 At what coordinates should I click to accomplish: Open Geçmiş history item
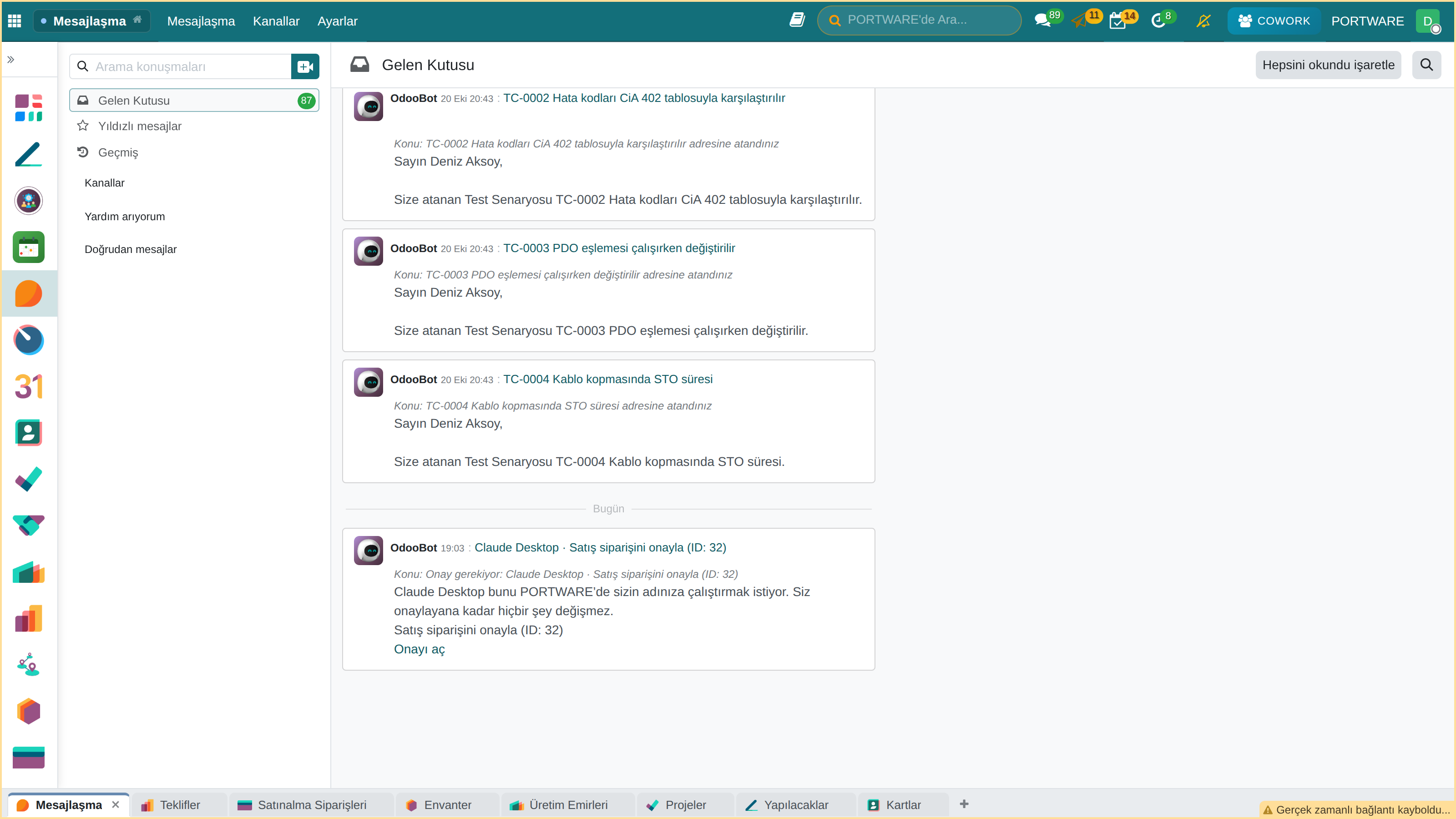pos(194,152)
